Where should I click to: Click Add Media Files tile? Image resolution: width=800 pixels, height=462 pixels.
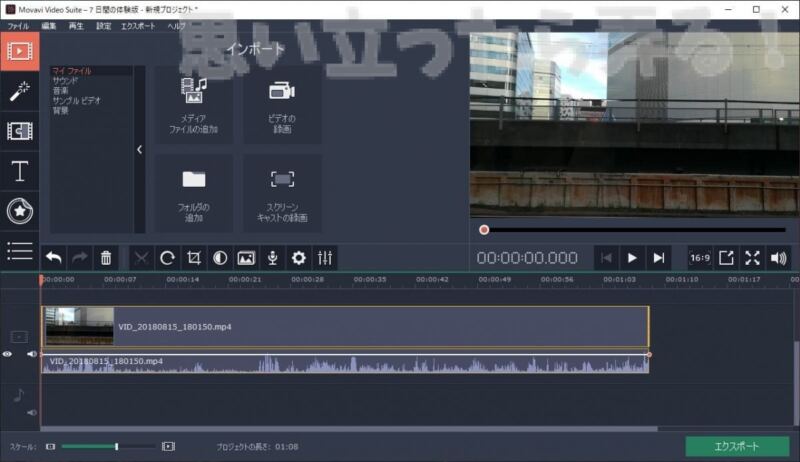point(193,105)
